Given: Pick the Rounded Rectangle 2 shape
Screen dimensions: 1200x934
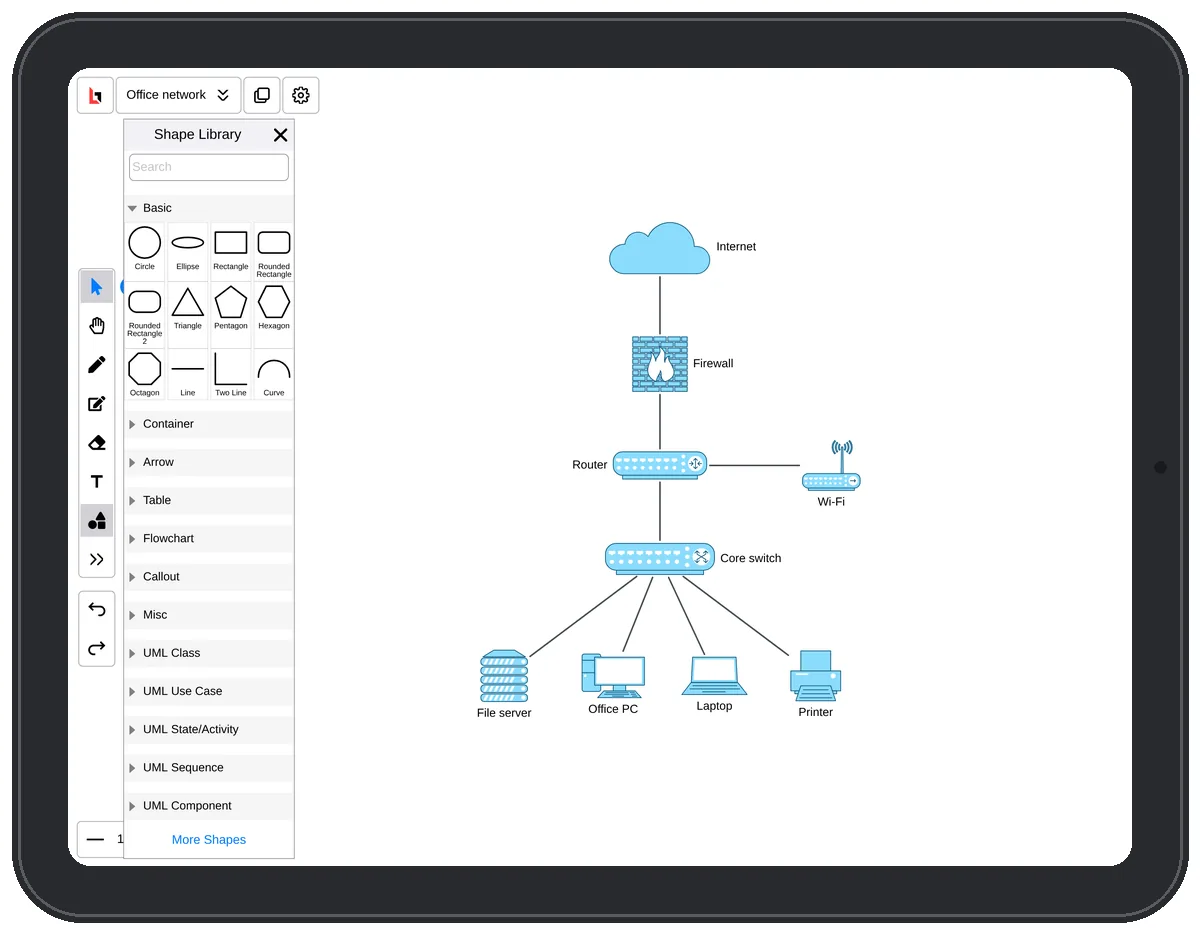Looking at the screenshot, I should point(145,314).
